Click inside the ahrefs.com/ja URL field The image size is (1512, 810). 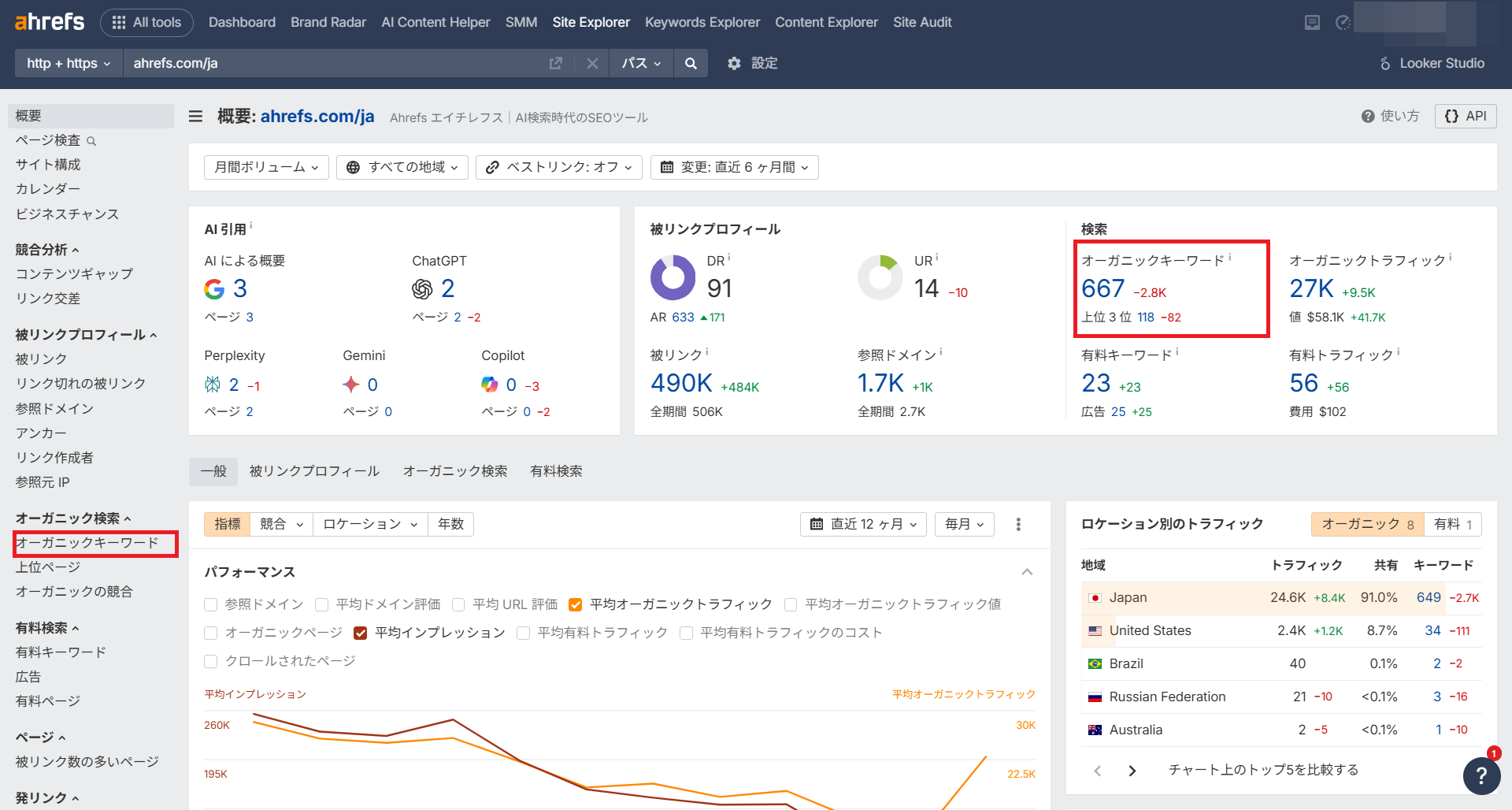tap(315, 63)
